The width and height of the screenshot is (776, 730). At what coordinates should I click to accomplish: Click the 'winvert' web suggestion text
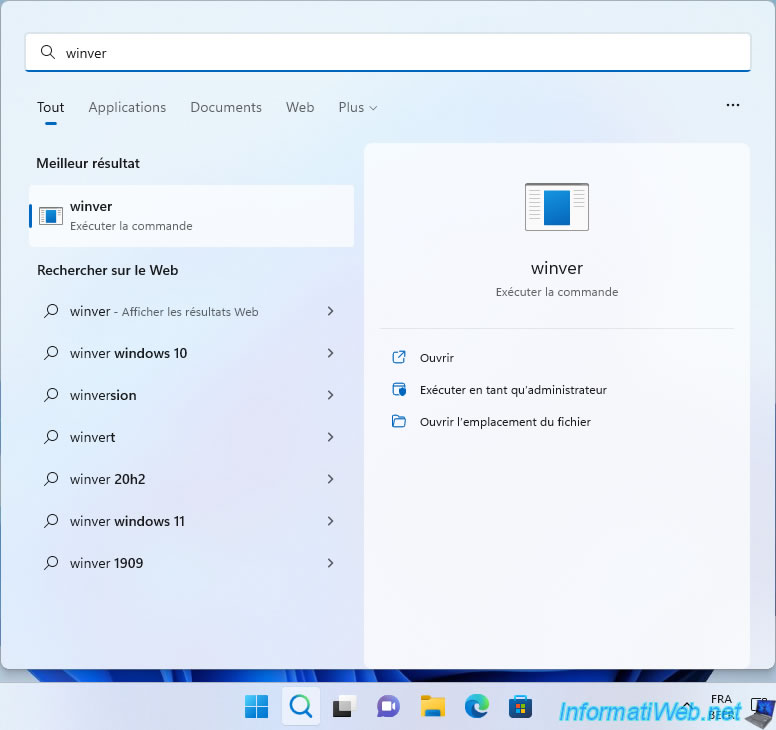(x=93, y=438)
